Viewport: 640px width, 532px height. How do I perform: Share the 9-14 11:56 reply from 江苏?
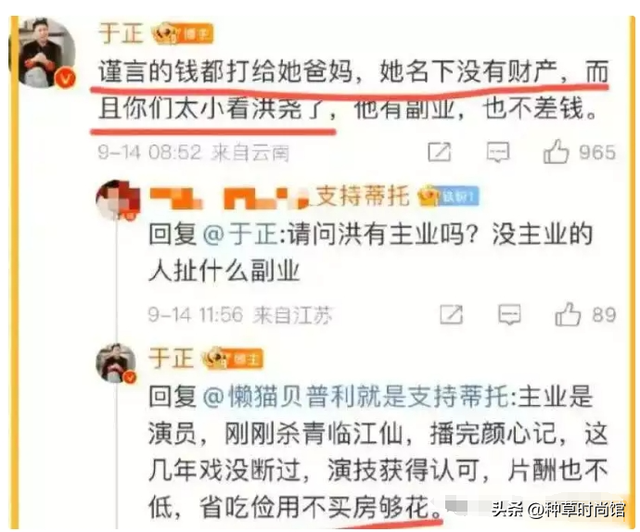tap(451, 314)
